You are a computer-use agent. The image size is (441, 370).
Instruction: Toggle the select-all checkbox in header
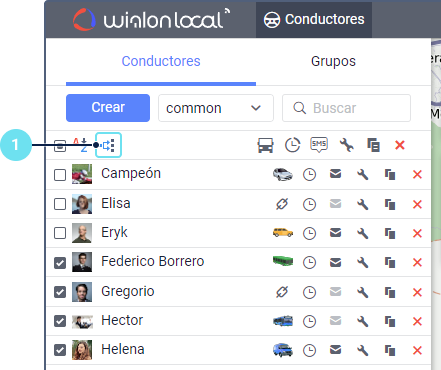coord(60,146)
